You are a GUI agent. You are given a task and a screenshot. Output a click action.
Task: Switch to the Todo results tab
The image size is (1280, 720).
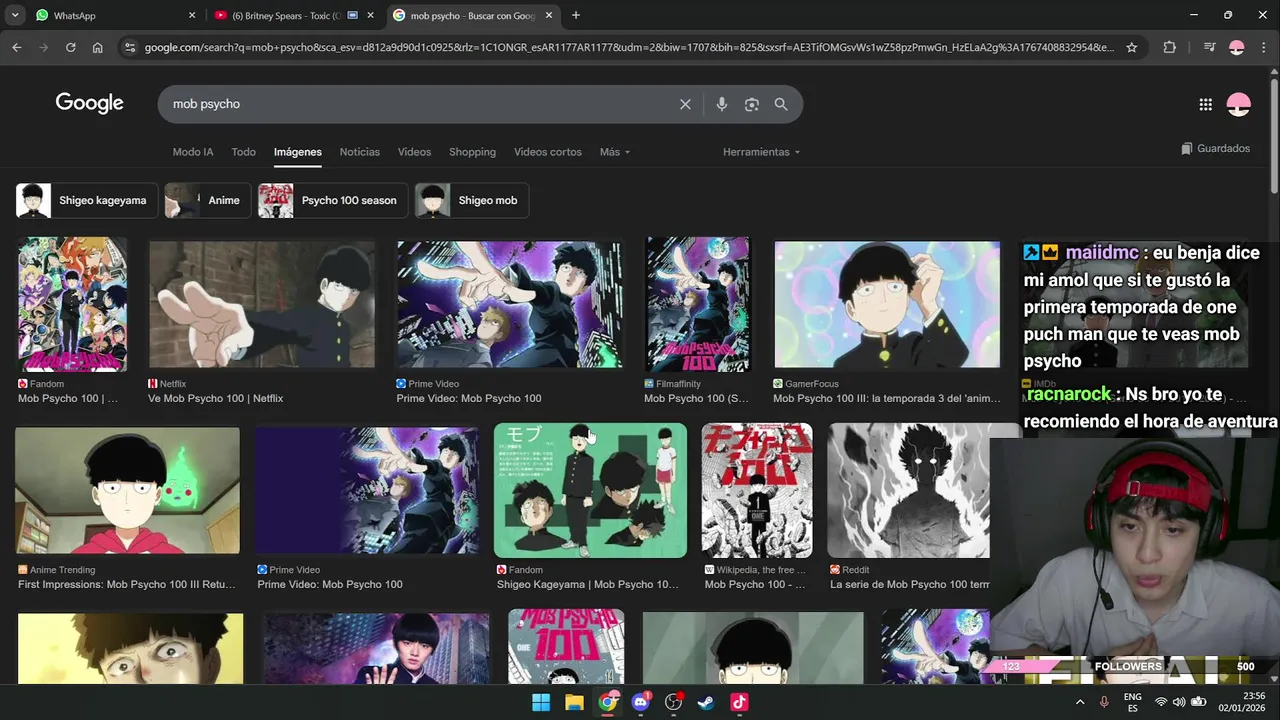click(x=244, y=152)
